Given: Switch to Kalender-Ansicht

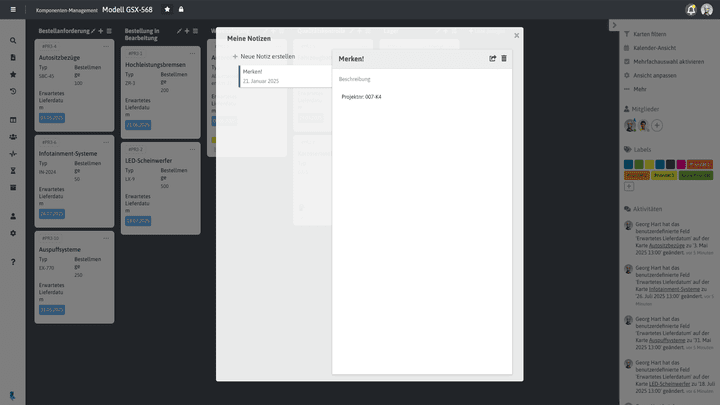Looking at the screenshot, I should 655,47.
